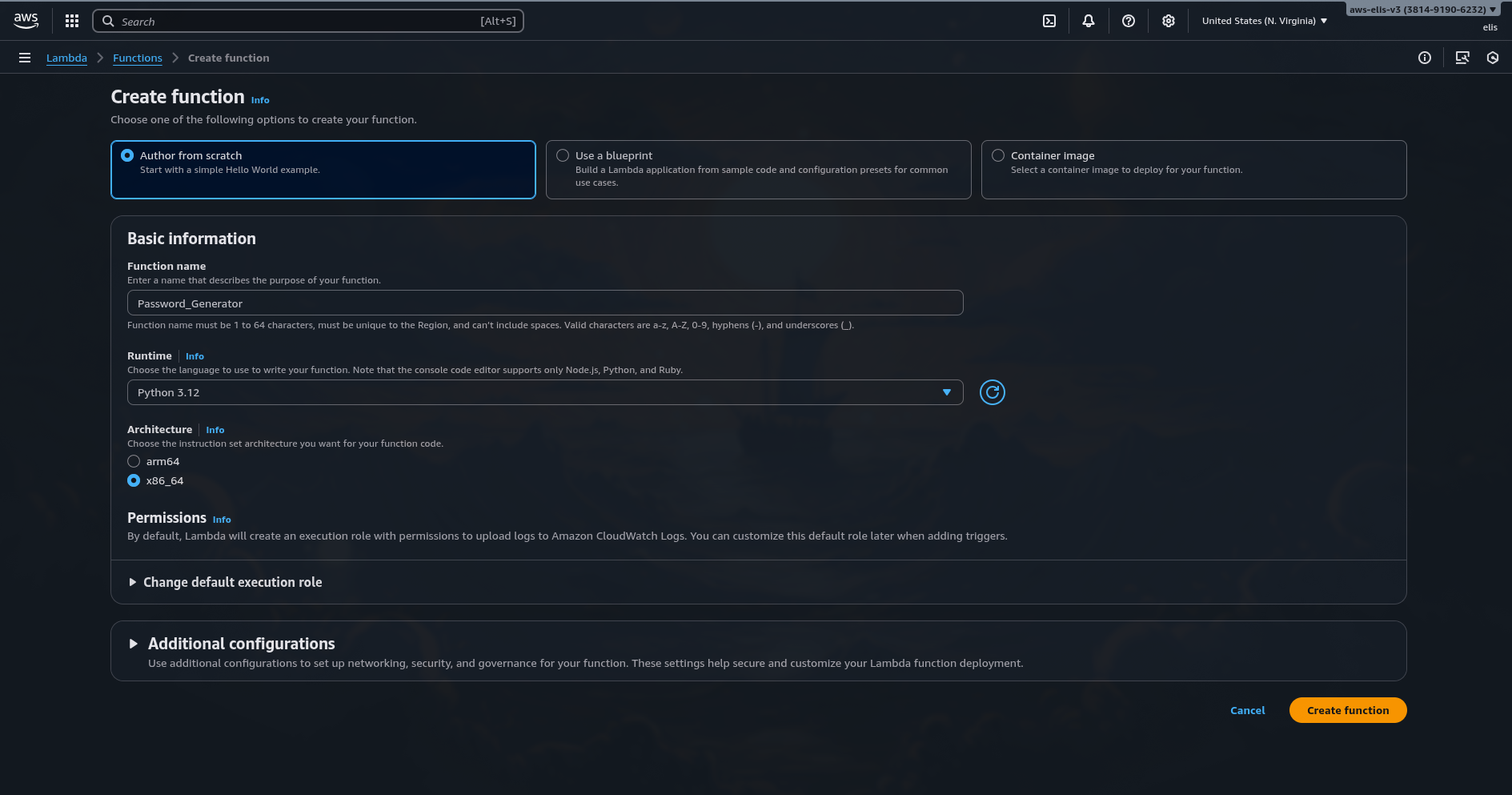This screenshot has height=795, width=1512.
Task: Click the help question mark icon
Action: click(1128, 21)
